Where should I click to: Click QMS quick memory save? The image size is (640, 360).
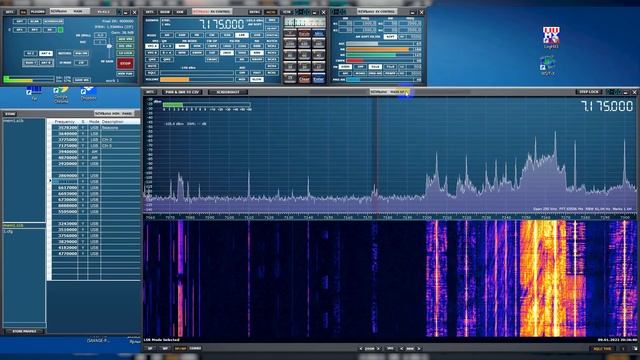(152, 60)
